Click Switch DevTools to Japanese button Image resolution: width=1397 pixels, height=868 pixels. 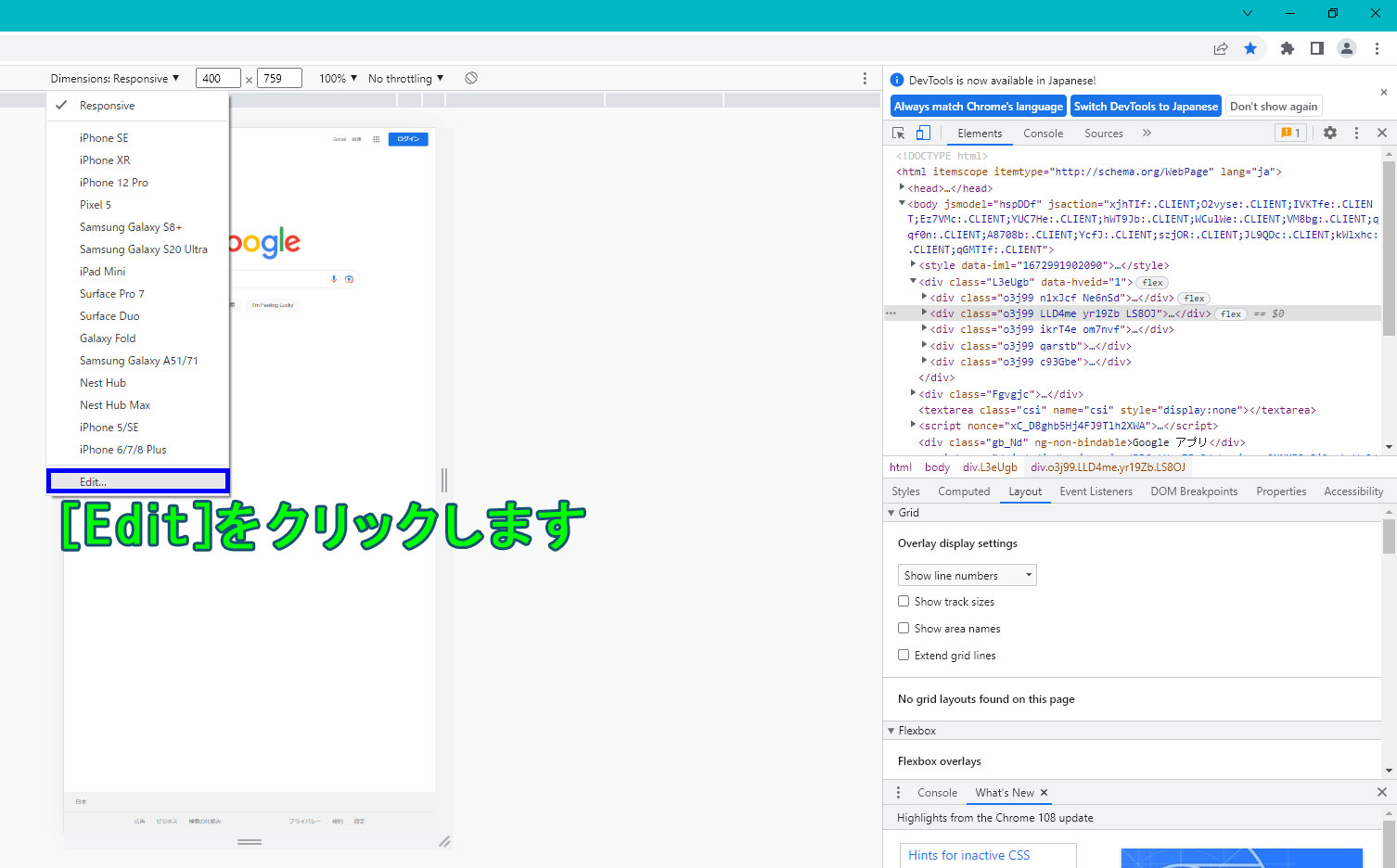pyautogui.click(x=1146, y=107)
